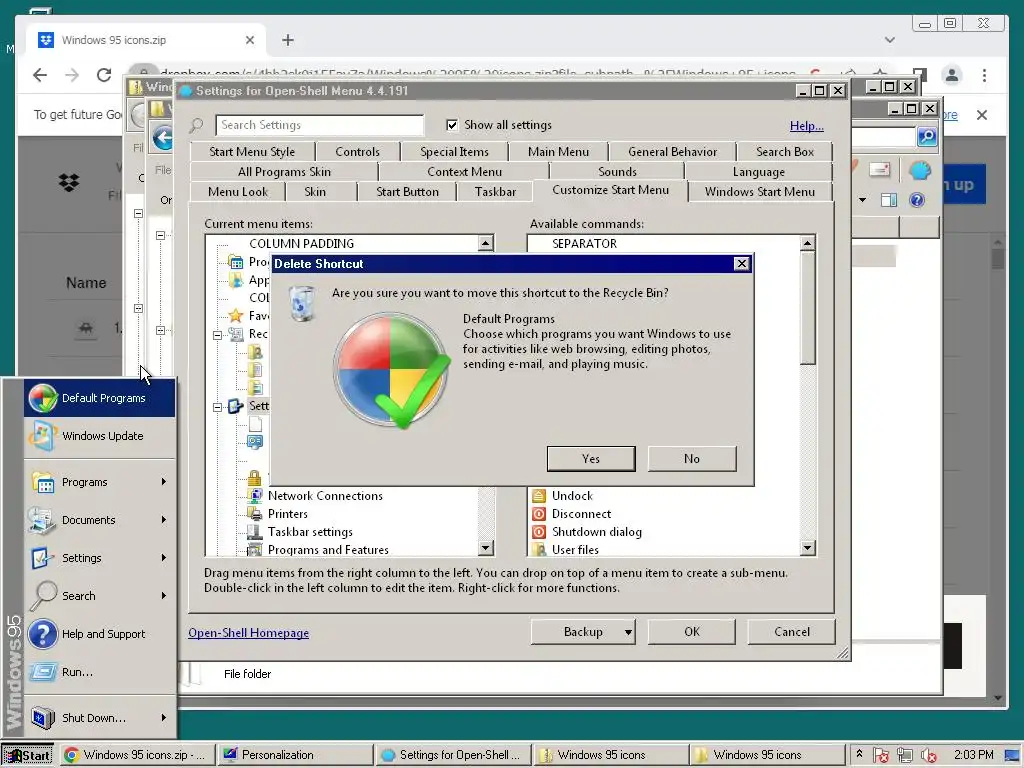
Task: Click Yes in Delete Shortcut dialog
Action: [591, 458]
